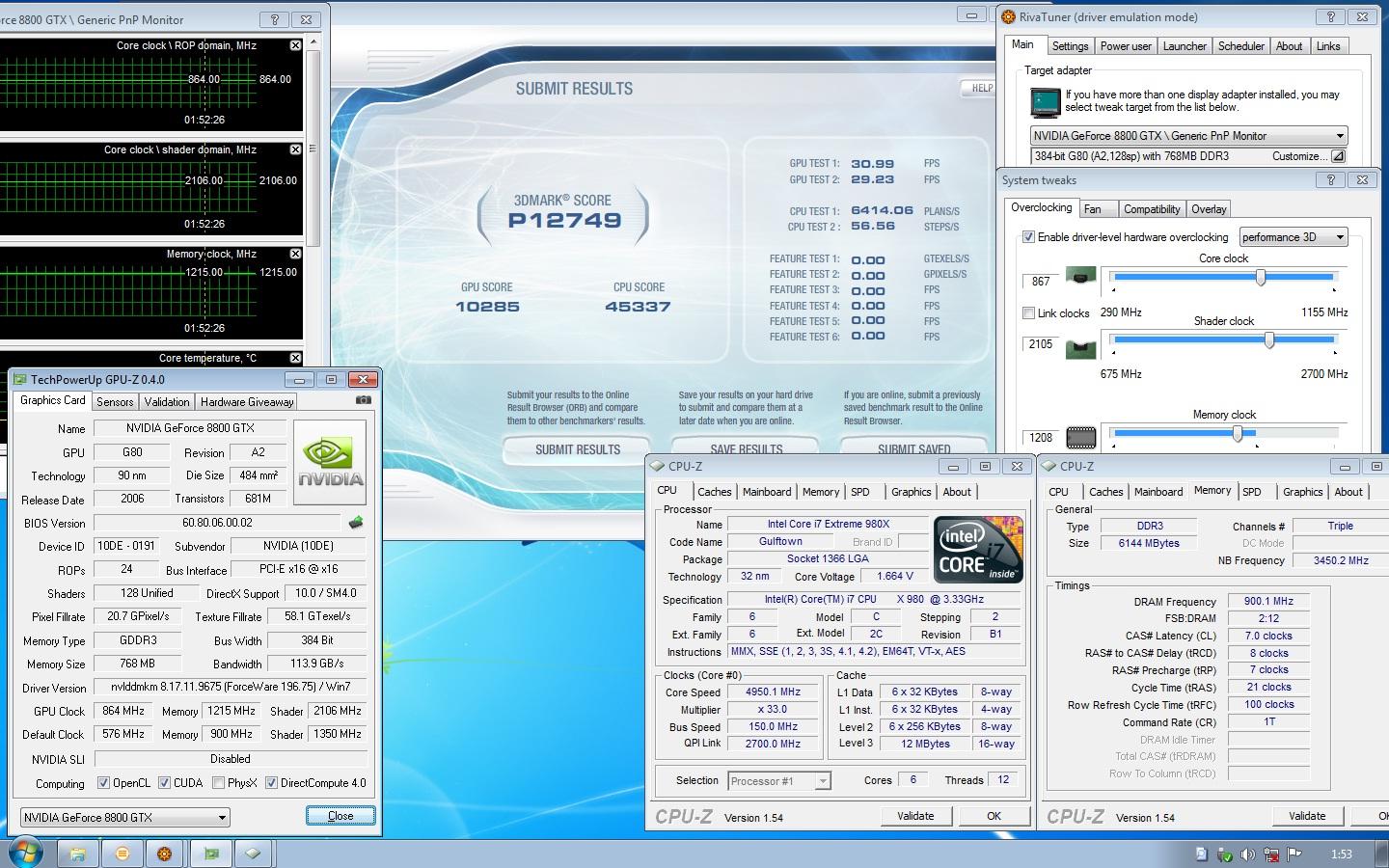Viewport: 1389px width, 868px height.
Task: Toggle Enable driver-level hardware overclocking checkbox
Action: pos(1028,237)
